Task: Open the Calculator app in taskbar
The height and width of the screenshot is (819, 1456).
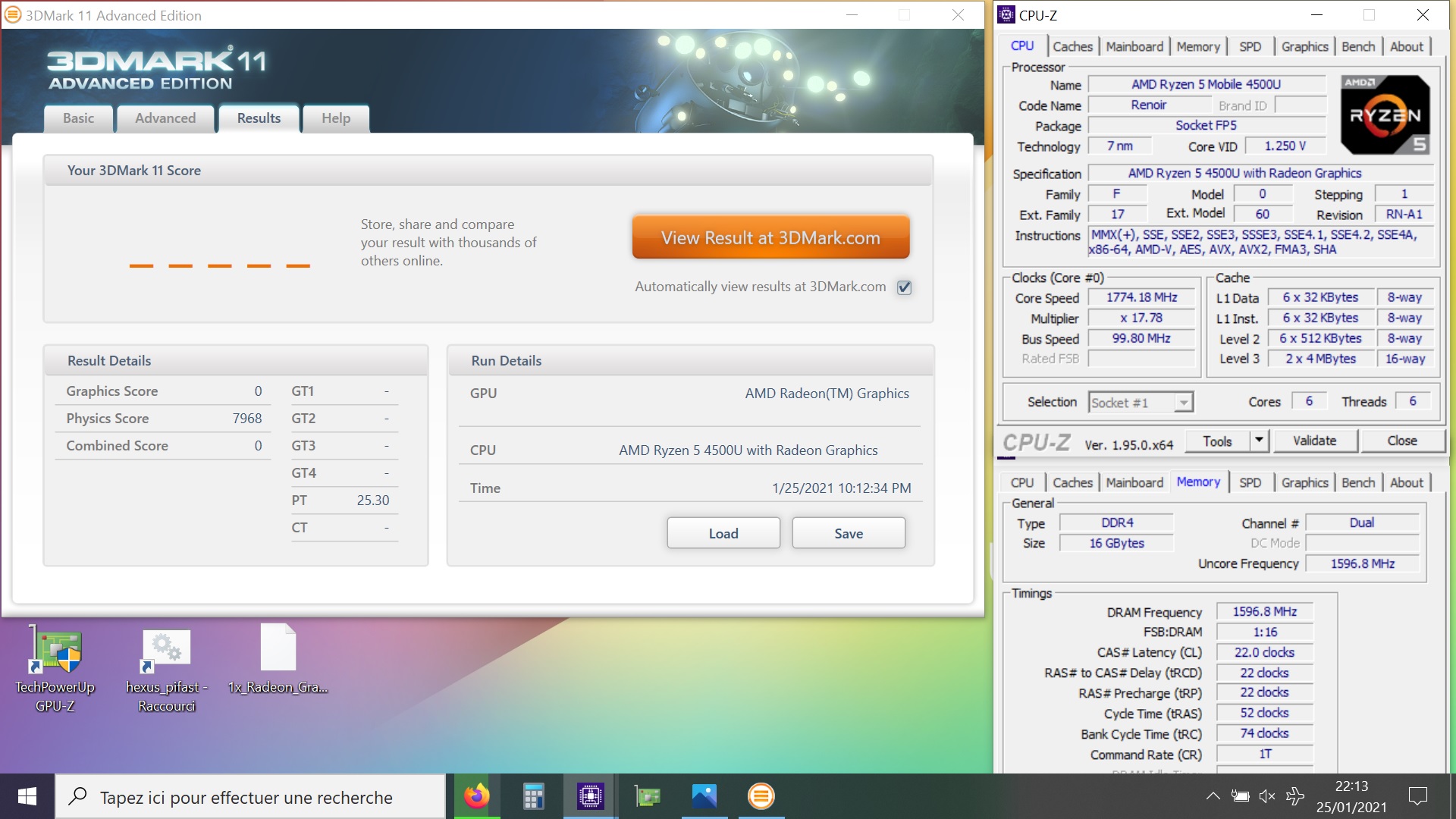Action: (534, 796)
